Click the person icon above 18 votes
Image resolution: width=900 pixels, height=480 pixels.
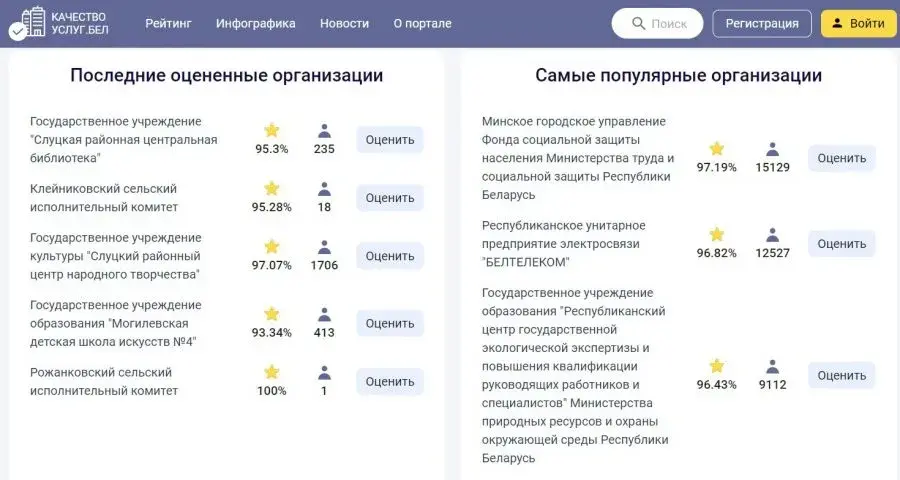[x=324, y=188]
